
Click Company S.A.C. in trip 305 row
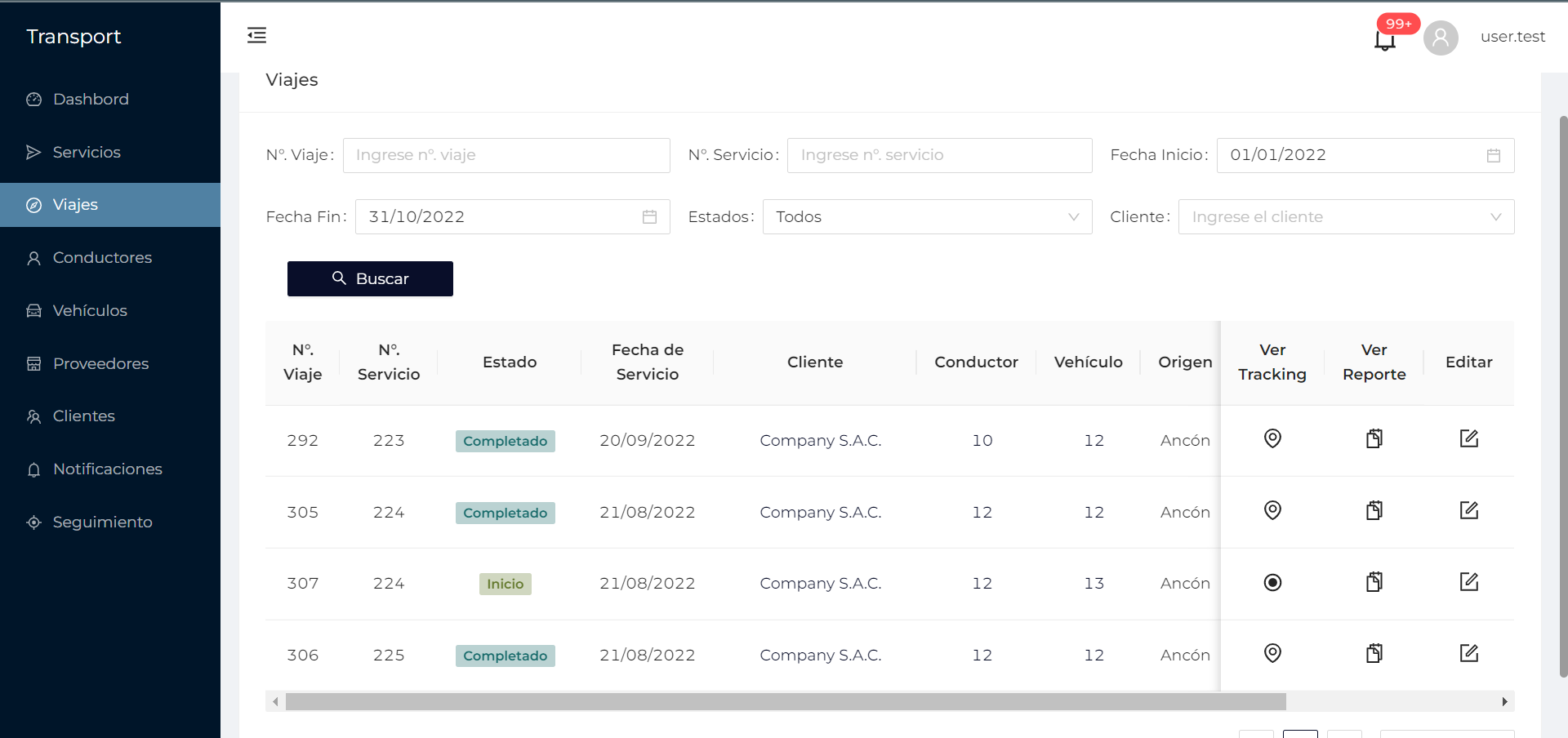821,513
